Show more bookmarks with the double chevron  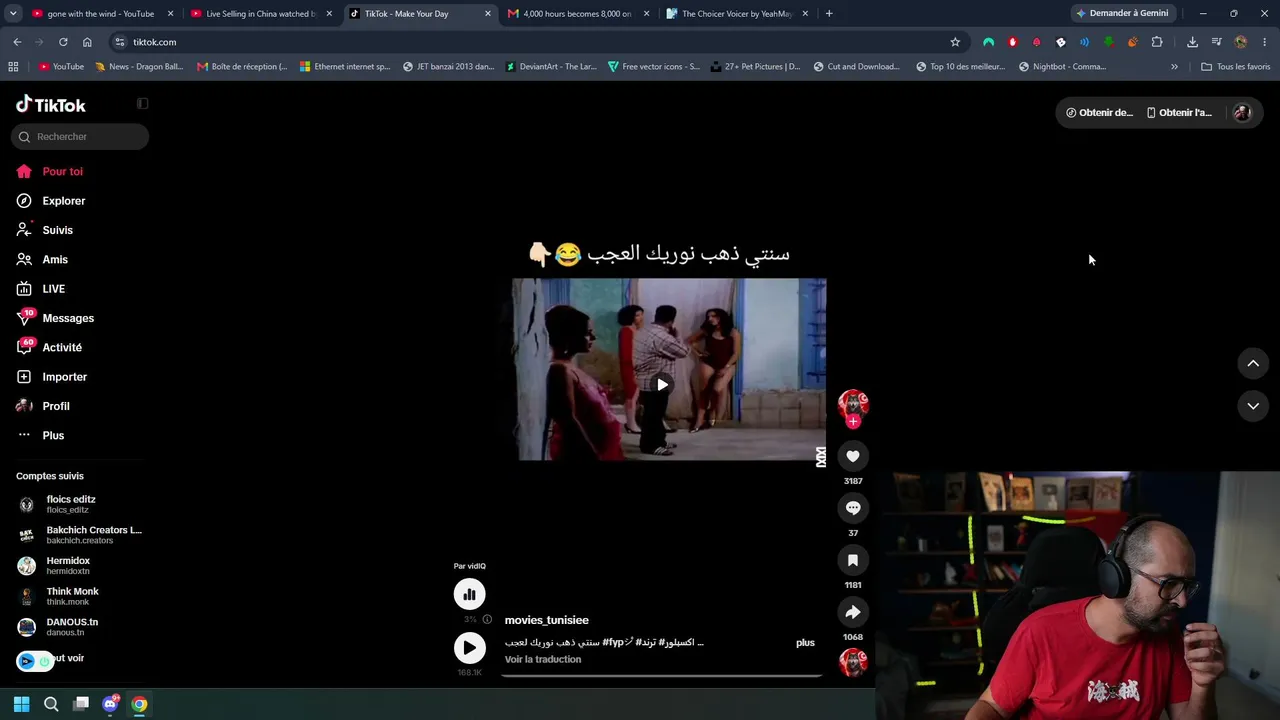(x=1174, y=67)
